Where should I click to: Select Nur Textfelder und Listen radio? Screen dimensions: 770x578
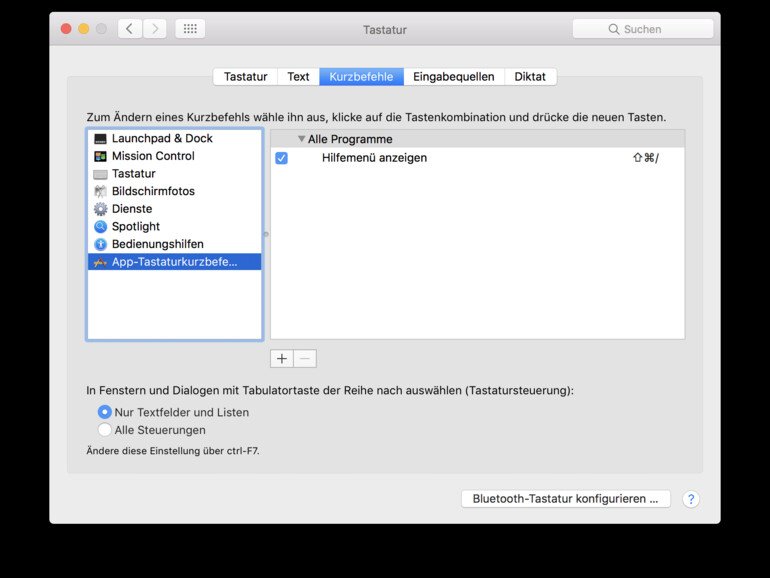pyautogui.click(x=104, y=412)
